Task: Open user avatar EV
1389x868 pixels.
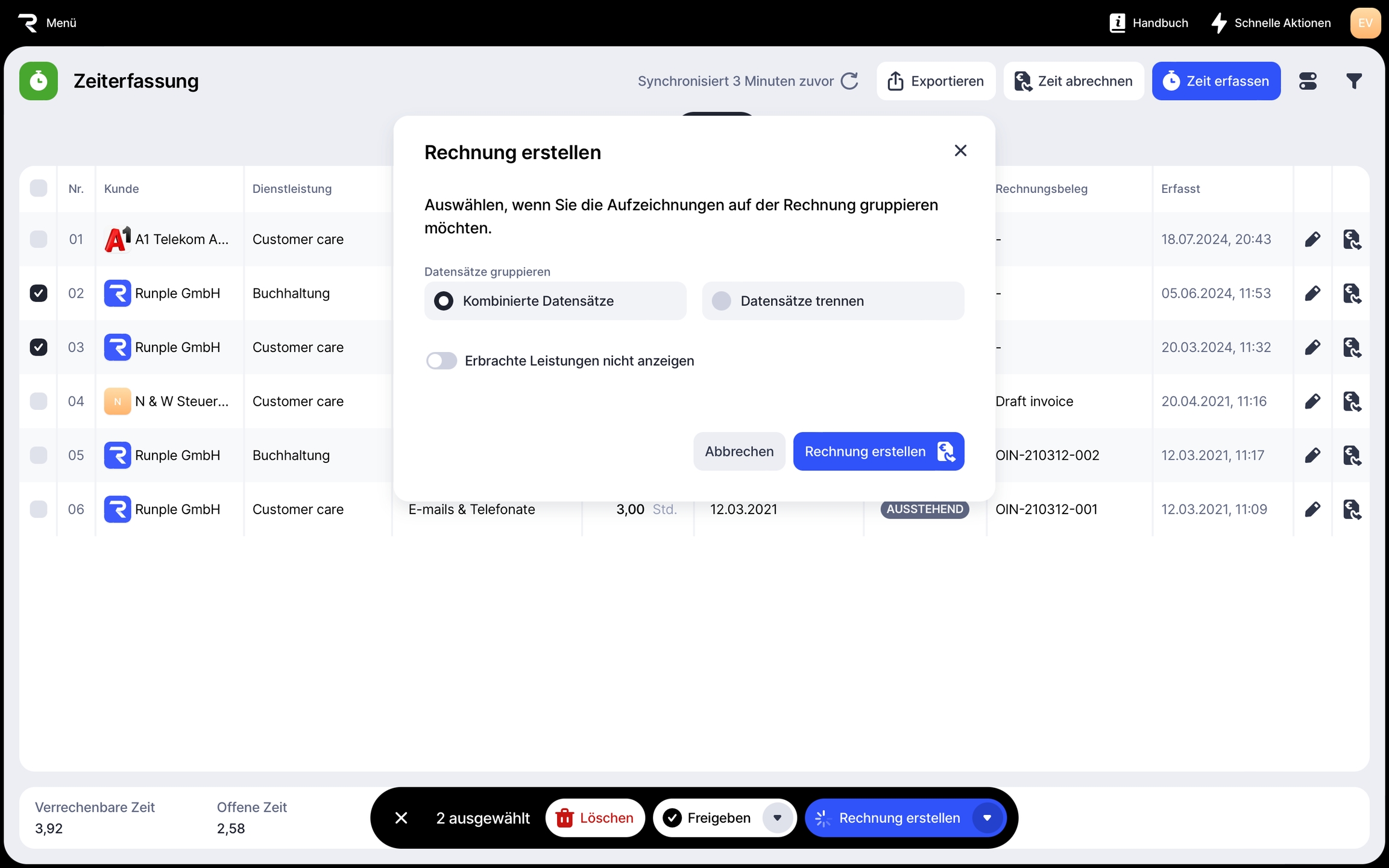Action: click(x=1365, y=23)
